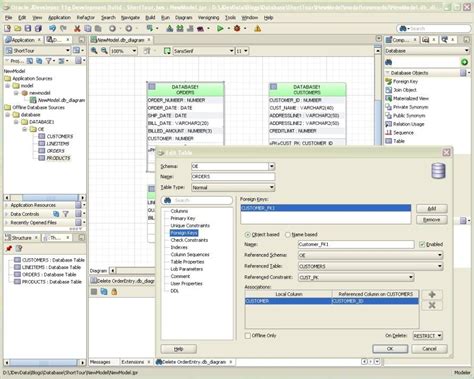Screen dimensions: 474x379
Task: Open the ShortTour application dropdown
Action: pyautogui.click(x=67, y=51)
